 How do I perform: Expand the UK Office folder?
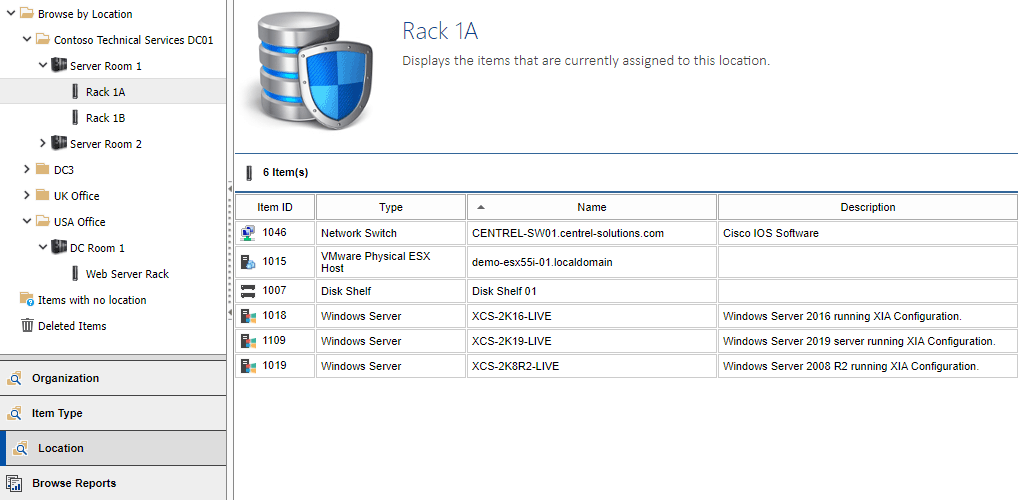(27, 196)
